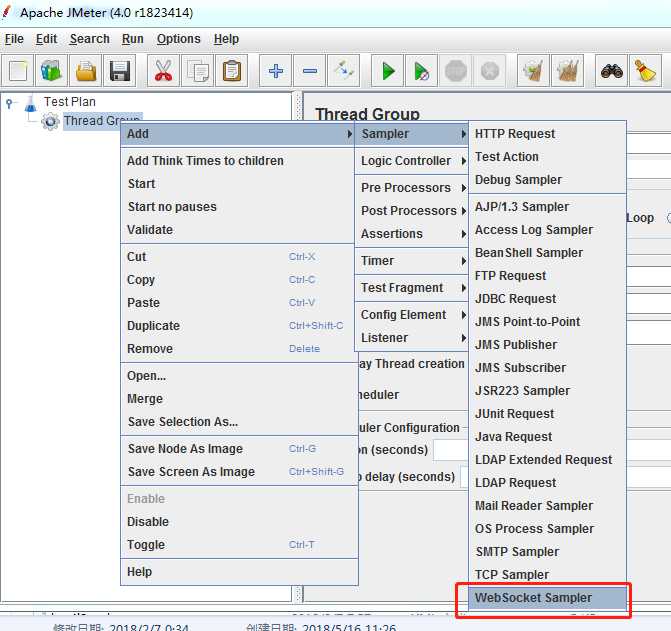Select TCP Sampler entry

pos(548,575)
